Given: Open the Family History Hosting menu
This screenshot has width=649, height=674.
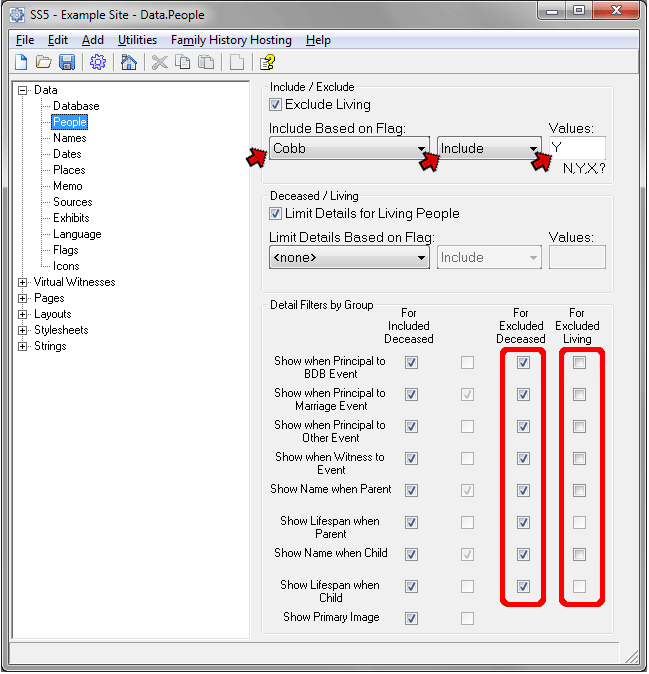Looking at the screenshot, I should (231, 40).
